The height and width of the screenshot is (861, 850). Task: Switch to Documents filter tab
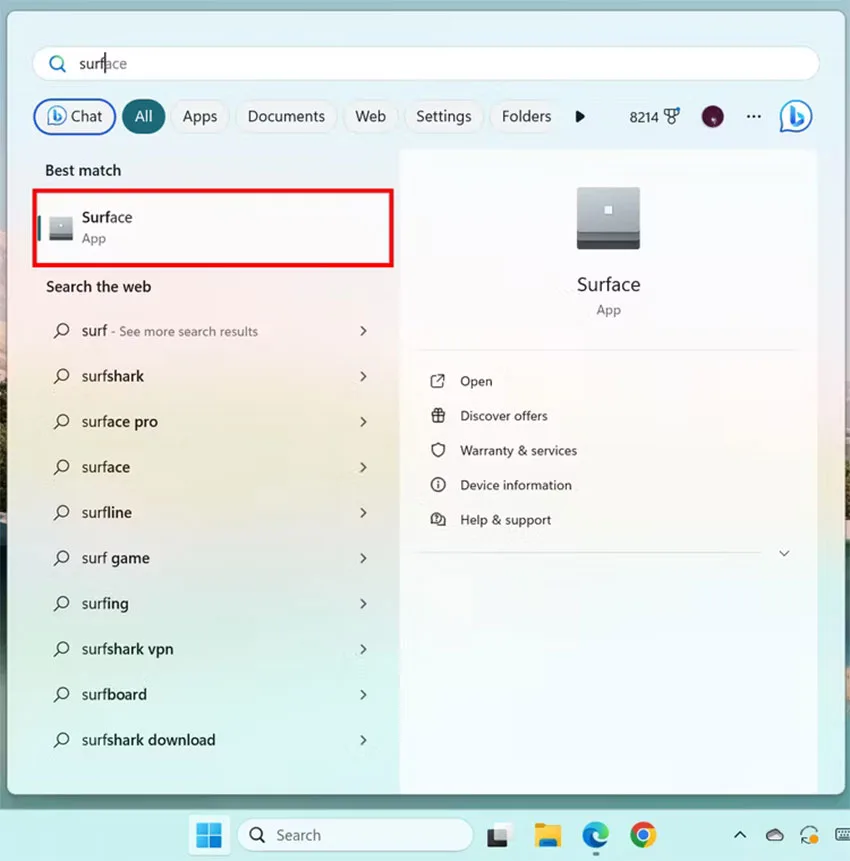coord(286,116)
